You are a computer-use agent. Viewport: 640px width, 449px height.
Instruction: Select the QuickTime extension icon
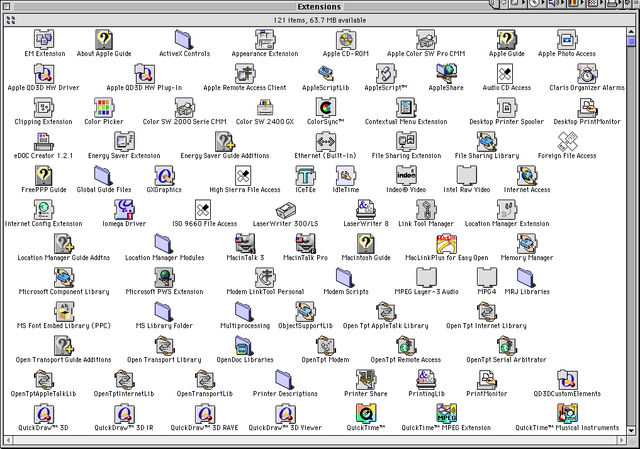pyautogui.click(x=366, y=413)
